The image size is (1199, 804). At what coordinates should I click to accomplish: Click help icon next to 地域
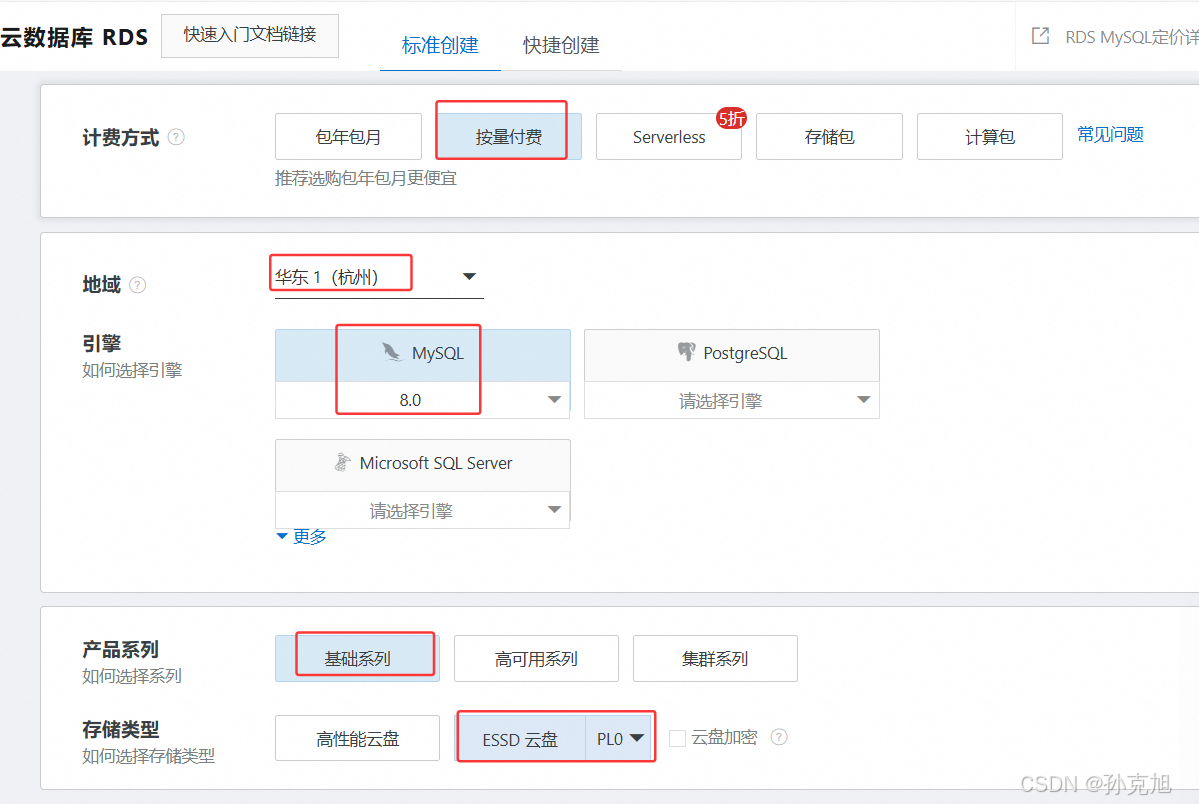coord(138,285)
